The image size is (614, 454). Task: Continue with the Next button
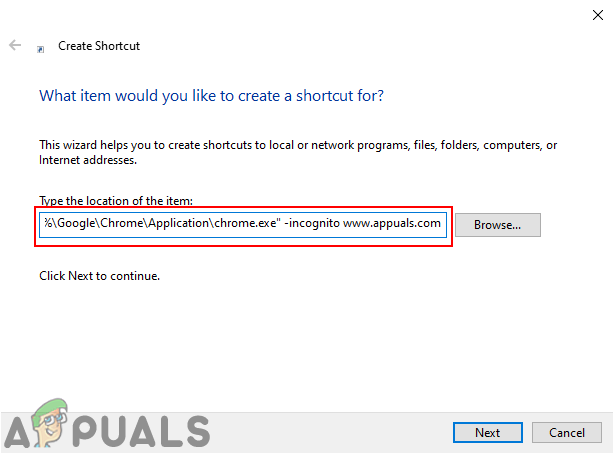(x=488, y=432)
